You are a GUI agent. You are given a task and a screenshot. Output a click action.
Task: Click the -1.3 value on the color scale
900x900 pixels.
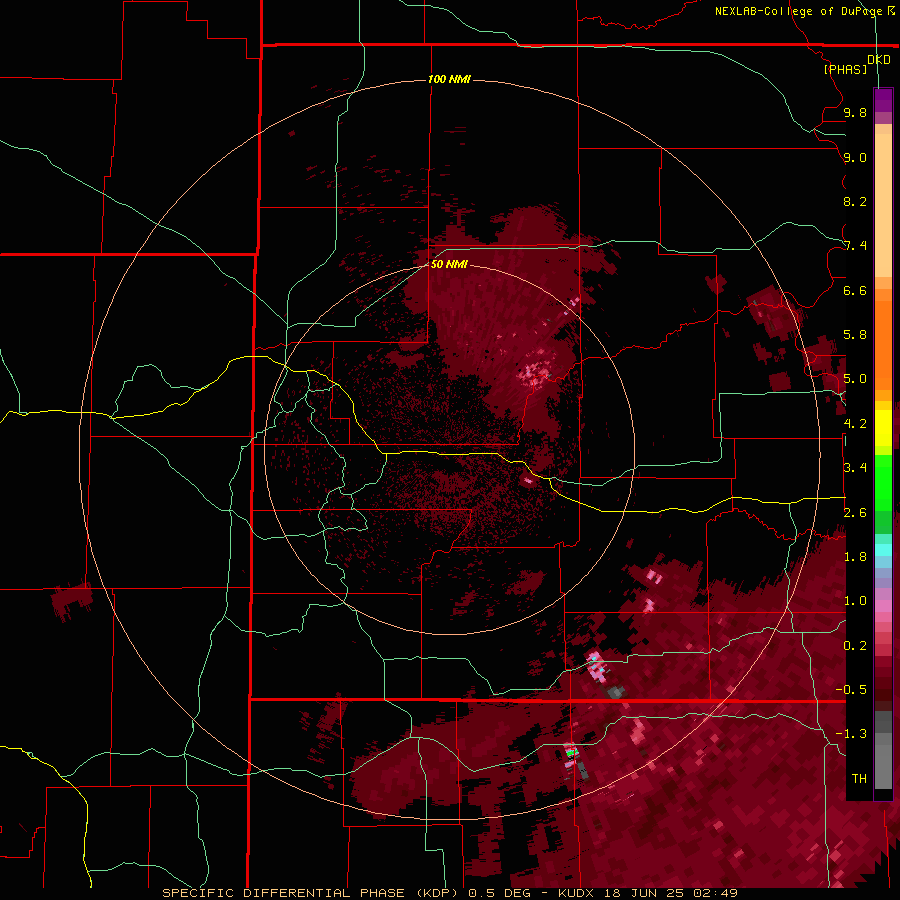tap(851, 734)
